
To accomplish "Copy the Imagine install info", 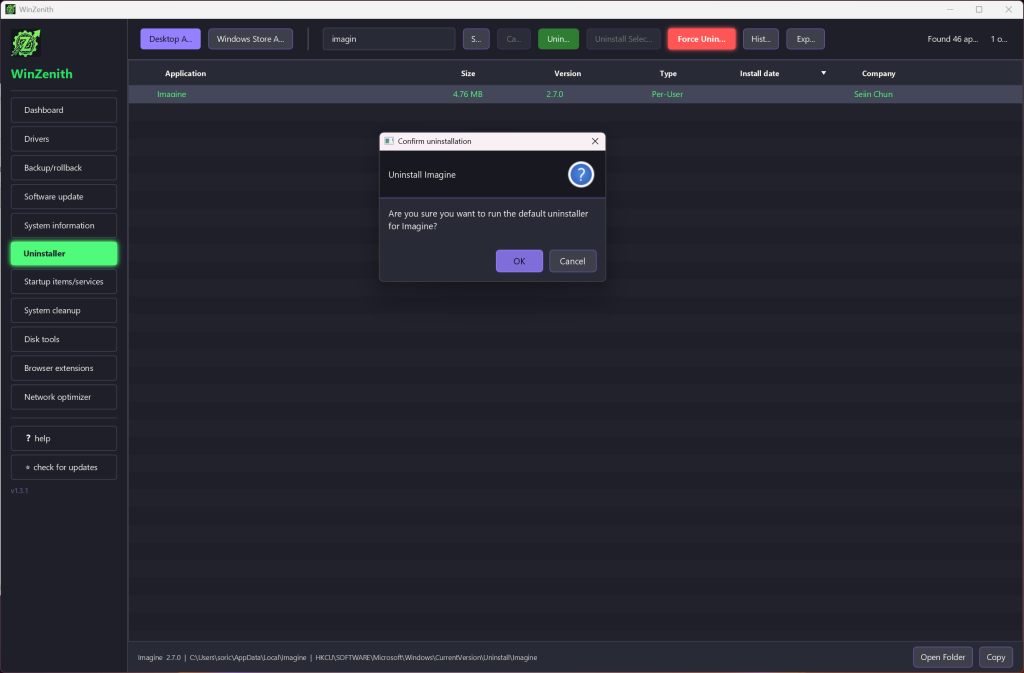I will 995,657.
